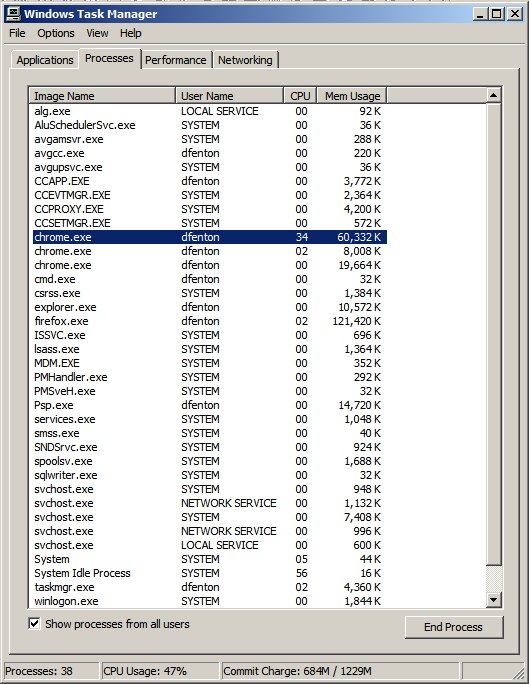Screen dimensions: 529x684
Task: Select the System Idle Process row
Action: (210, 573)
